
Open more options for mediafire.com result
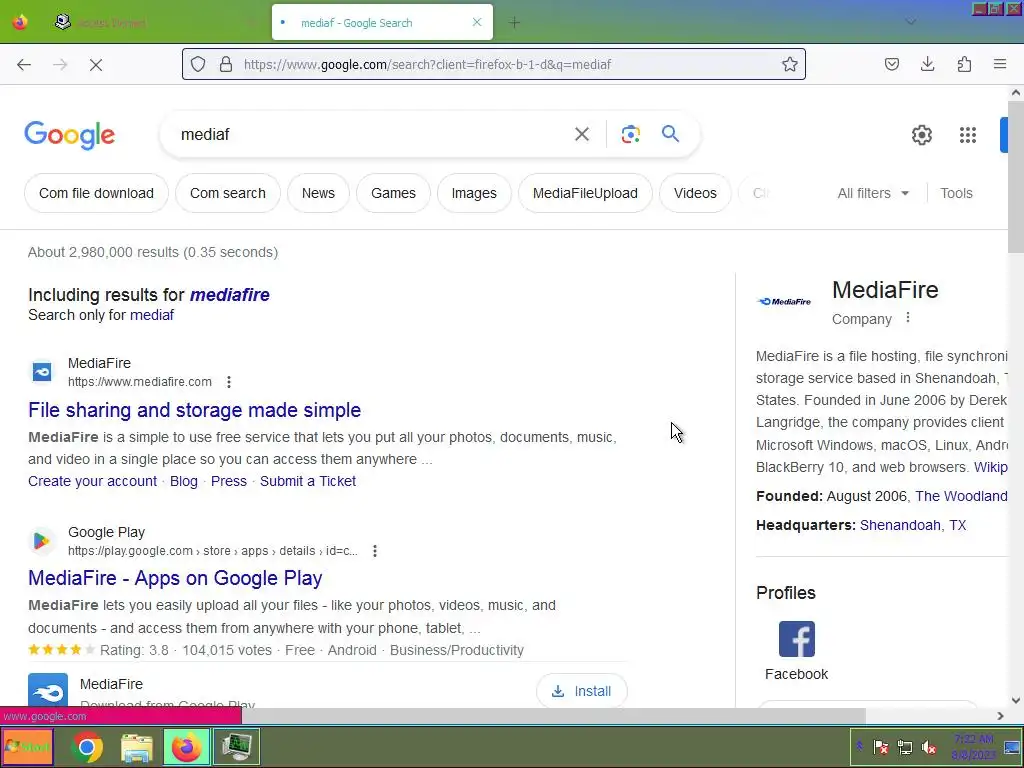[x=229, y=382]
